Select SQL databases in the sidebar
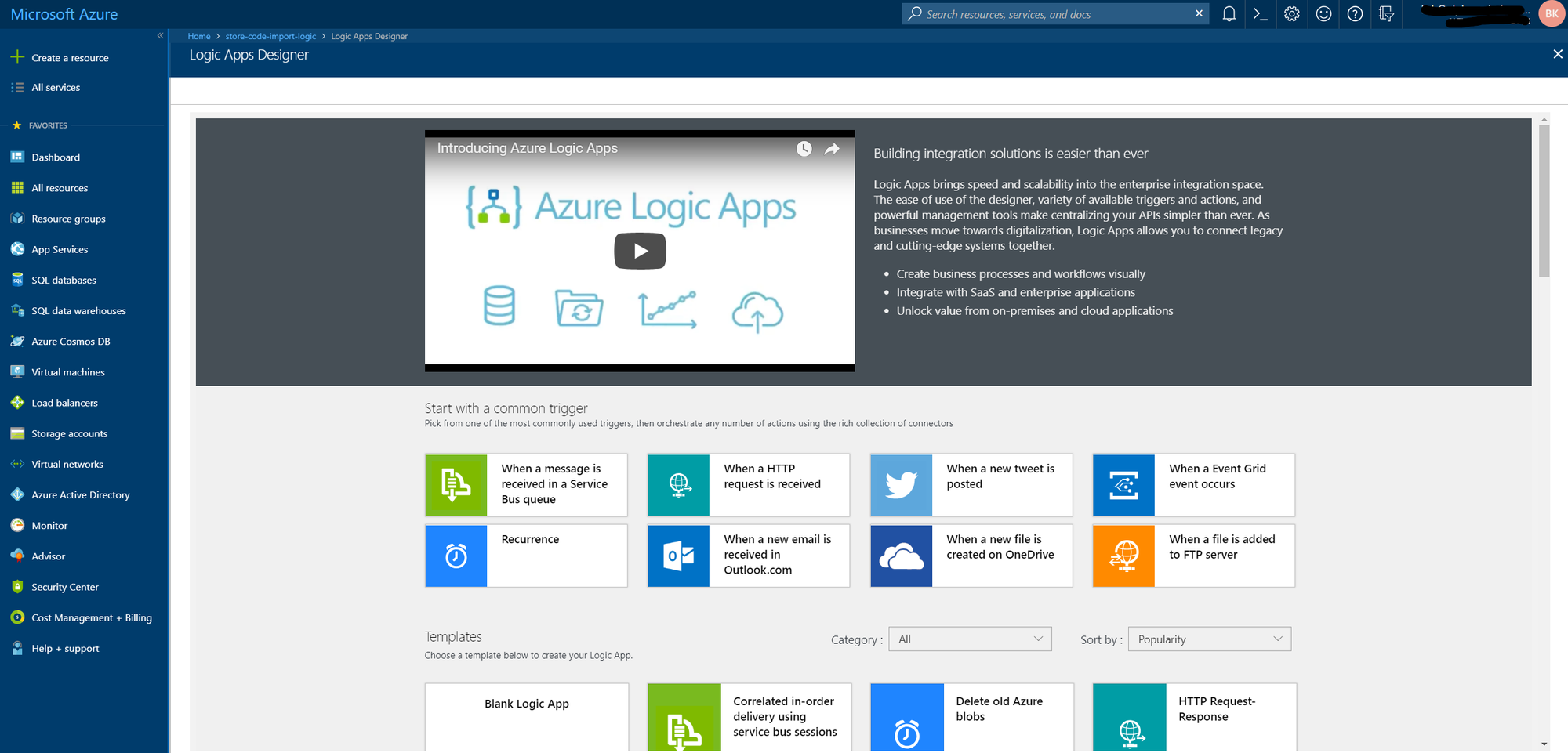This screenshot has height=753, width=1568. point(63,280)
